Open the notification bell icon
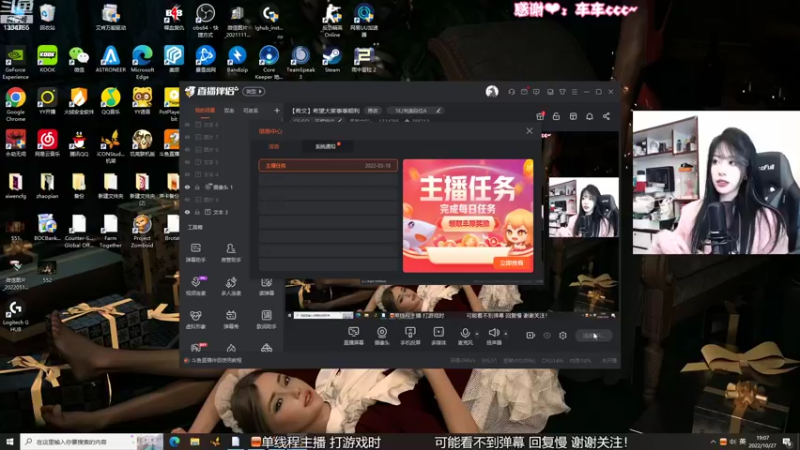 pos(589,116)
